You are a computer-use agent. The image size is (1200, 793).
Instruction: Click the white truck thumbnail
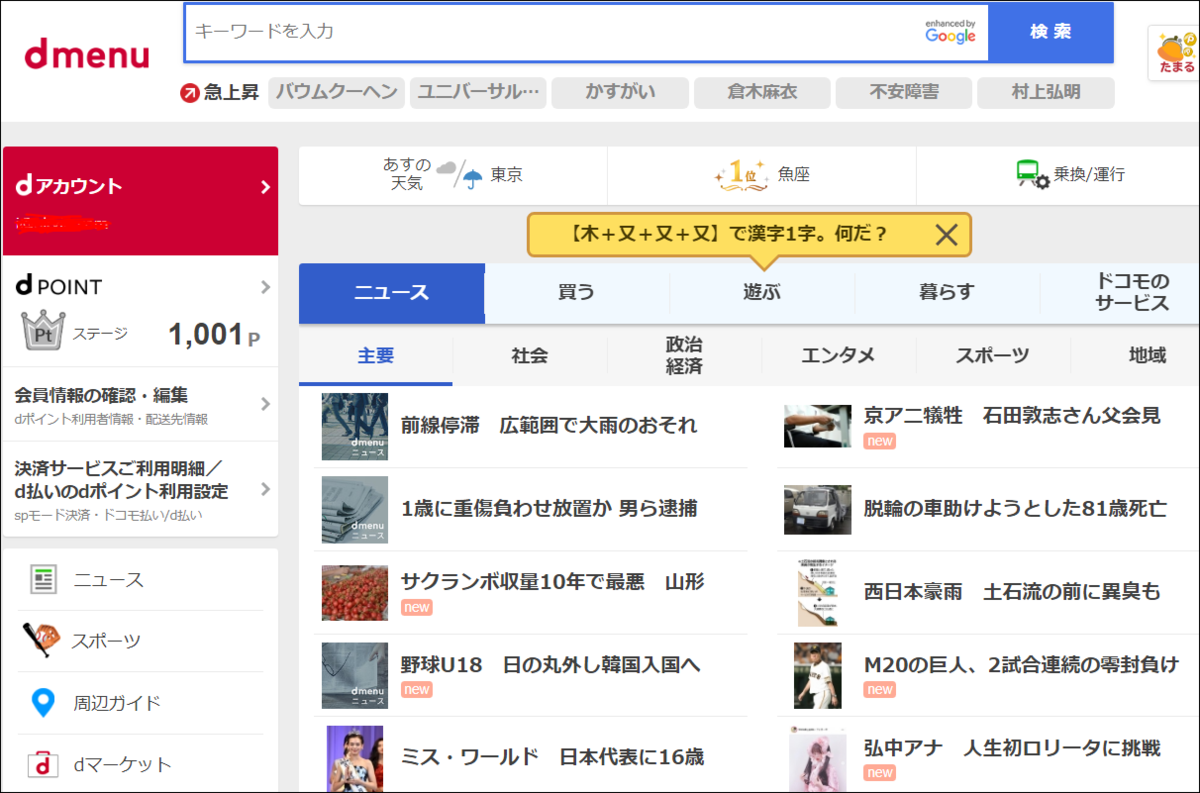coord(817,510)
